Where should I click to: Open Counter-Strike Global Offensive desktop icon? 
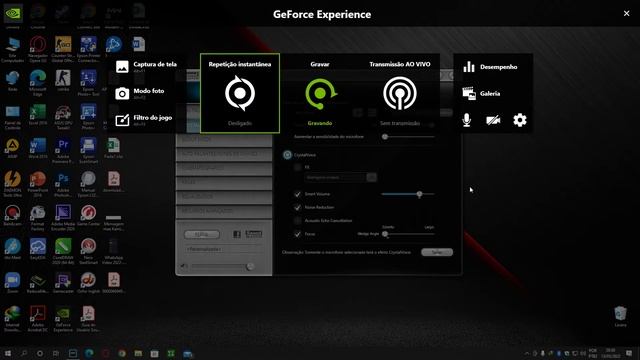63,49
